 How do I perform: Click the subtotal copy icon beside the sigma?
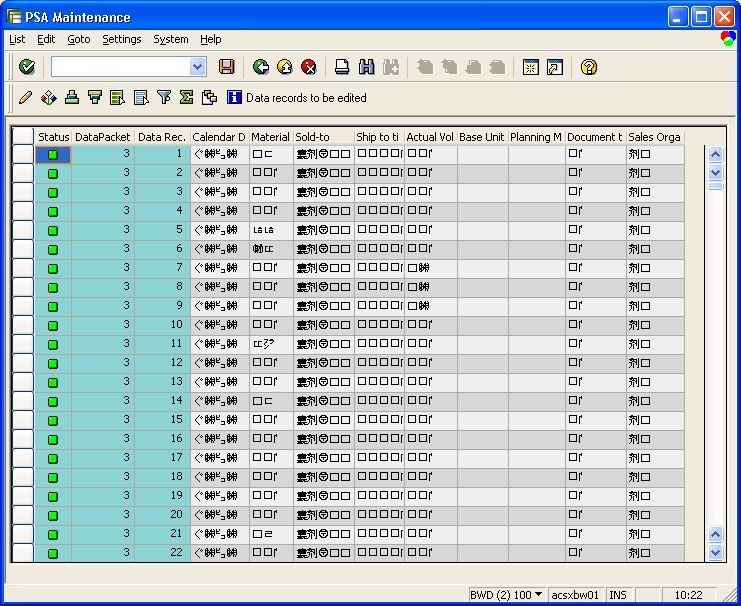pos(209,97)
